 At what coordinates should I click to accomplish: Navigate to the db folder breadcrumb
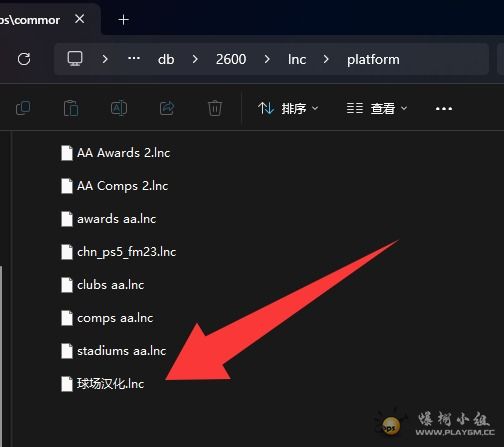(x=166, y=59)
